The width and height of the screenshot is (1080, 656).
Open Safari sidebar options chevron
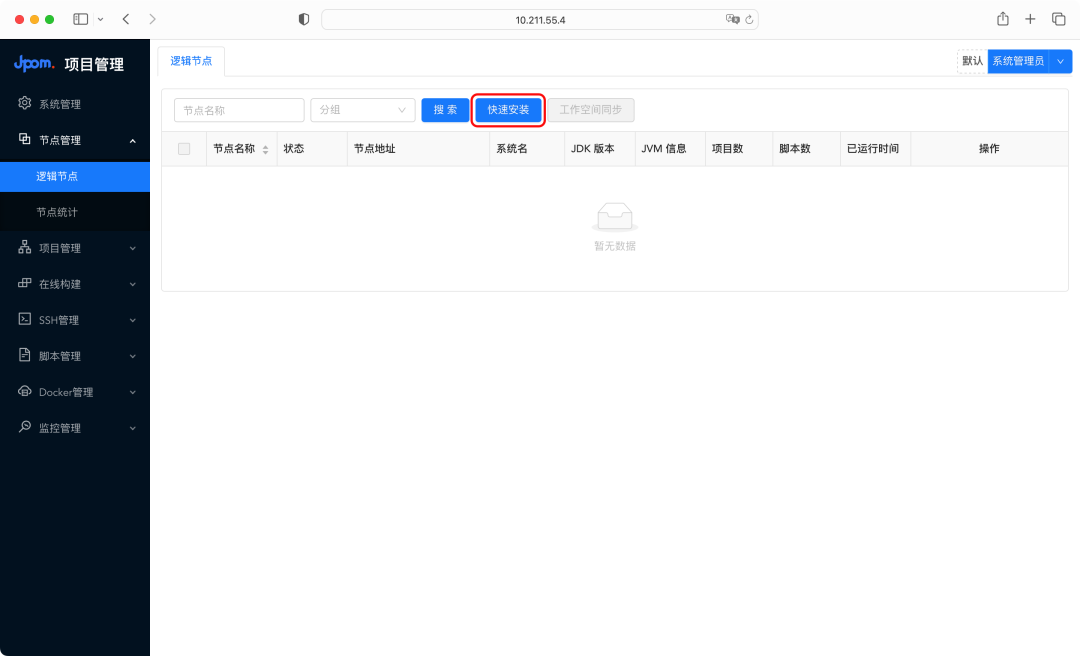(x=101, y=19)
